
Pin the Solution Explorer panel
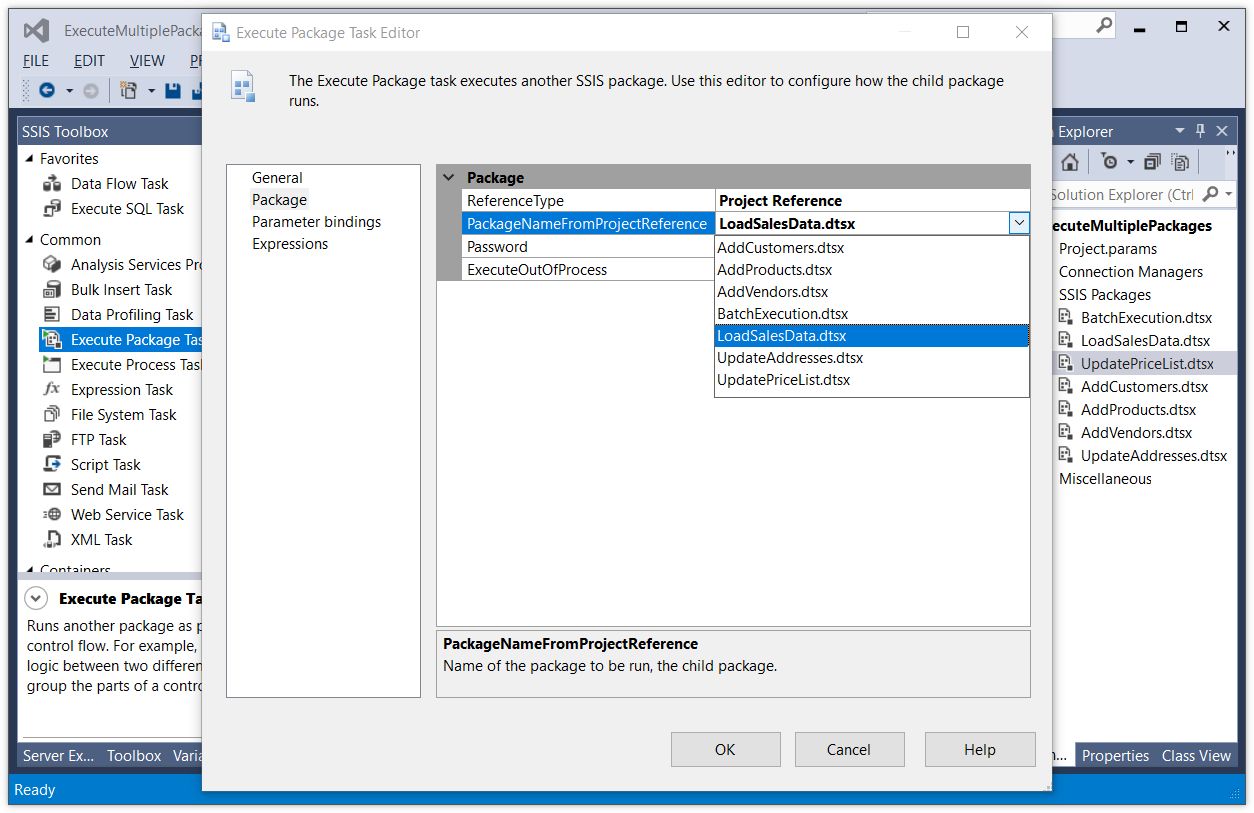point(1201,131)
